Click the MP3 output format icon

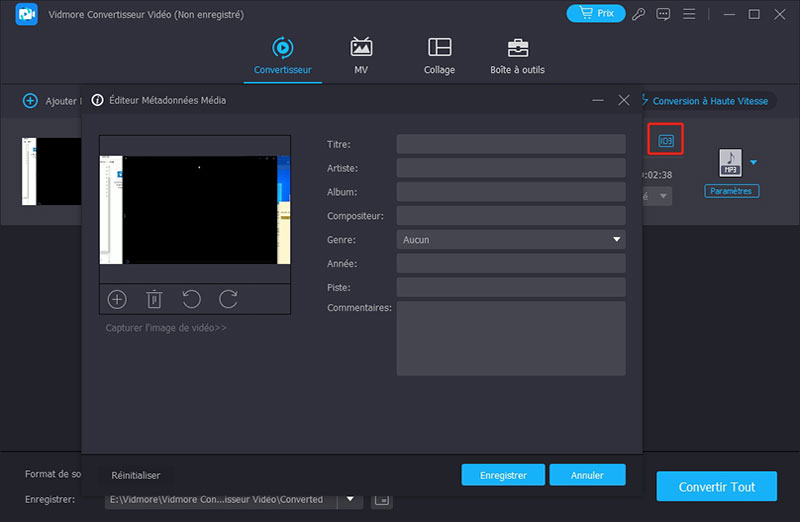coord(730,162)
